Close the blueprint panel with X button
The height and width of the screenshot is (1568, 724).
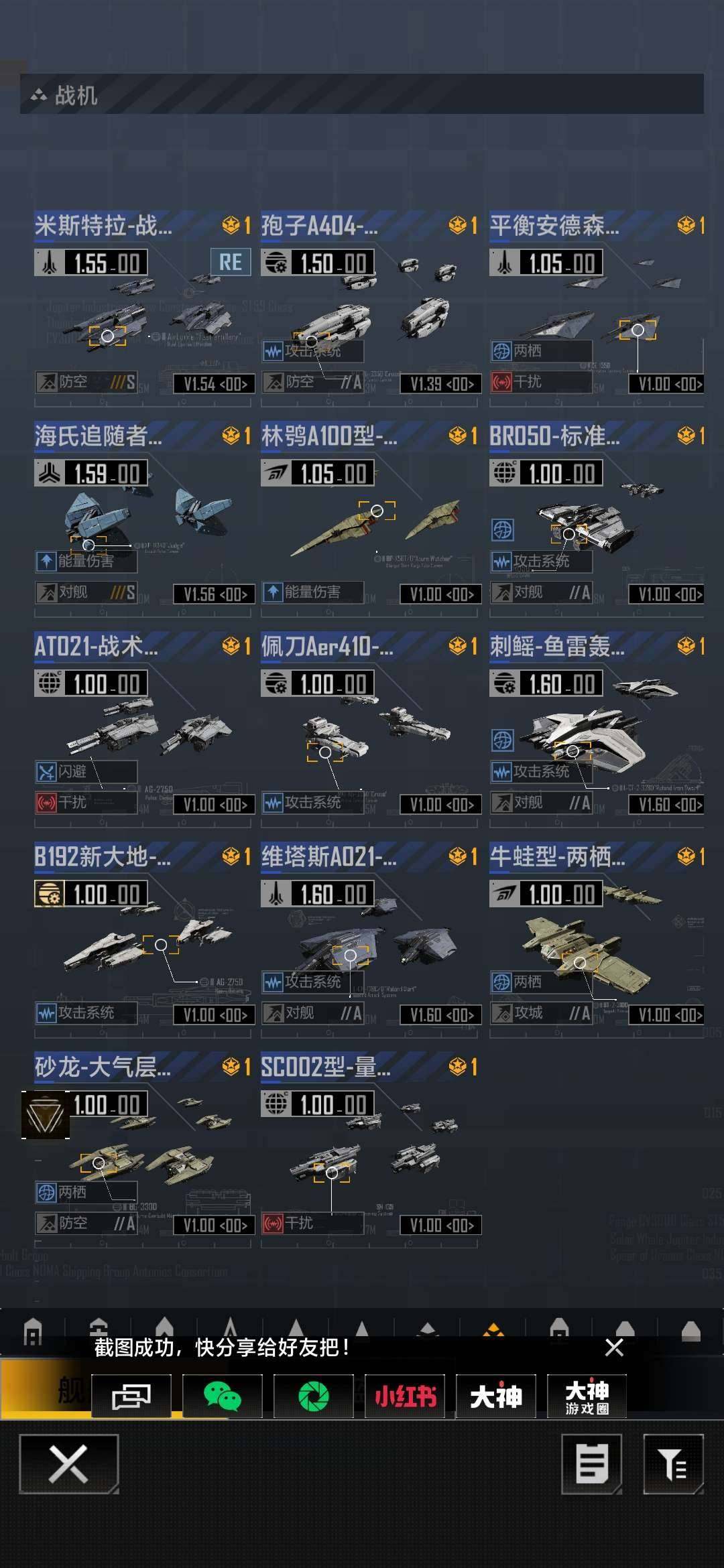tap(69, 1464)
